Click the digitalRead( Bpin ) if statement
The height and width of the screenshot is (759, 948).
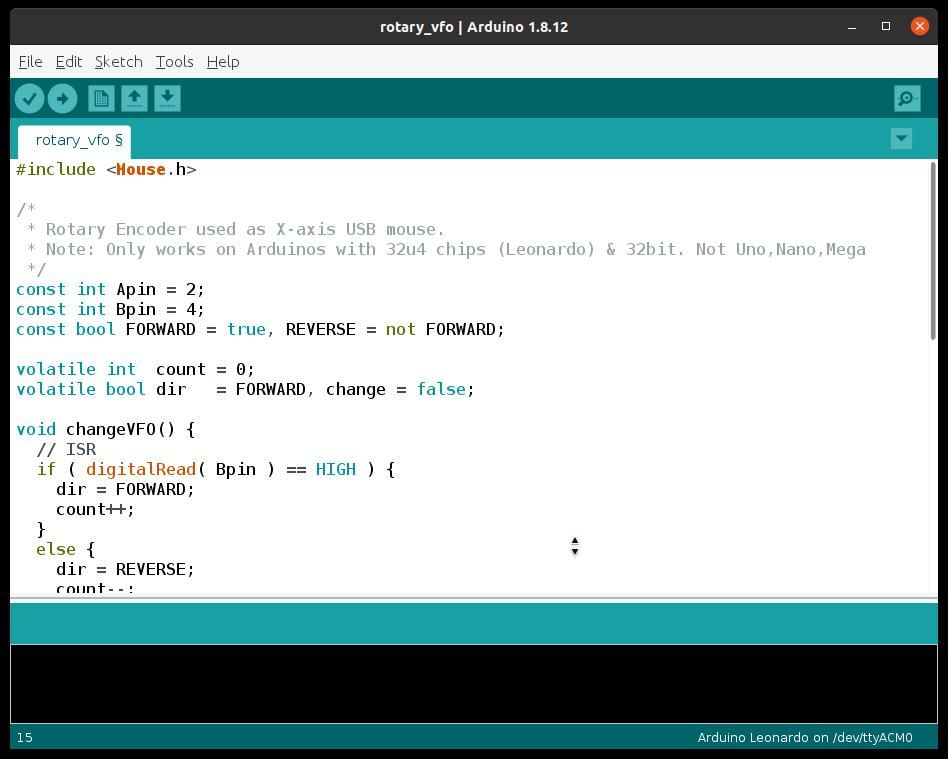click(x=216, y=469)
